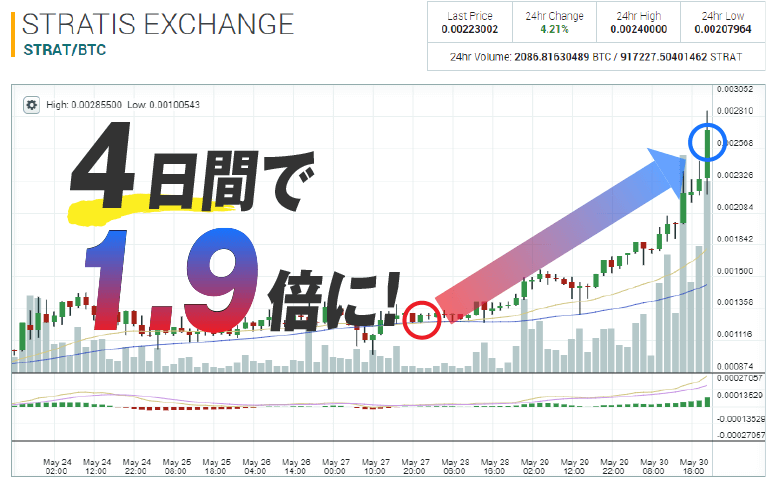This screenshot has width=780, height=477.
Task: Click the 0.000874 price axis label
Action: [735, 366]
